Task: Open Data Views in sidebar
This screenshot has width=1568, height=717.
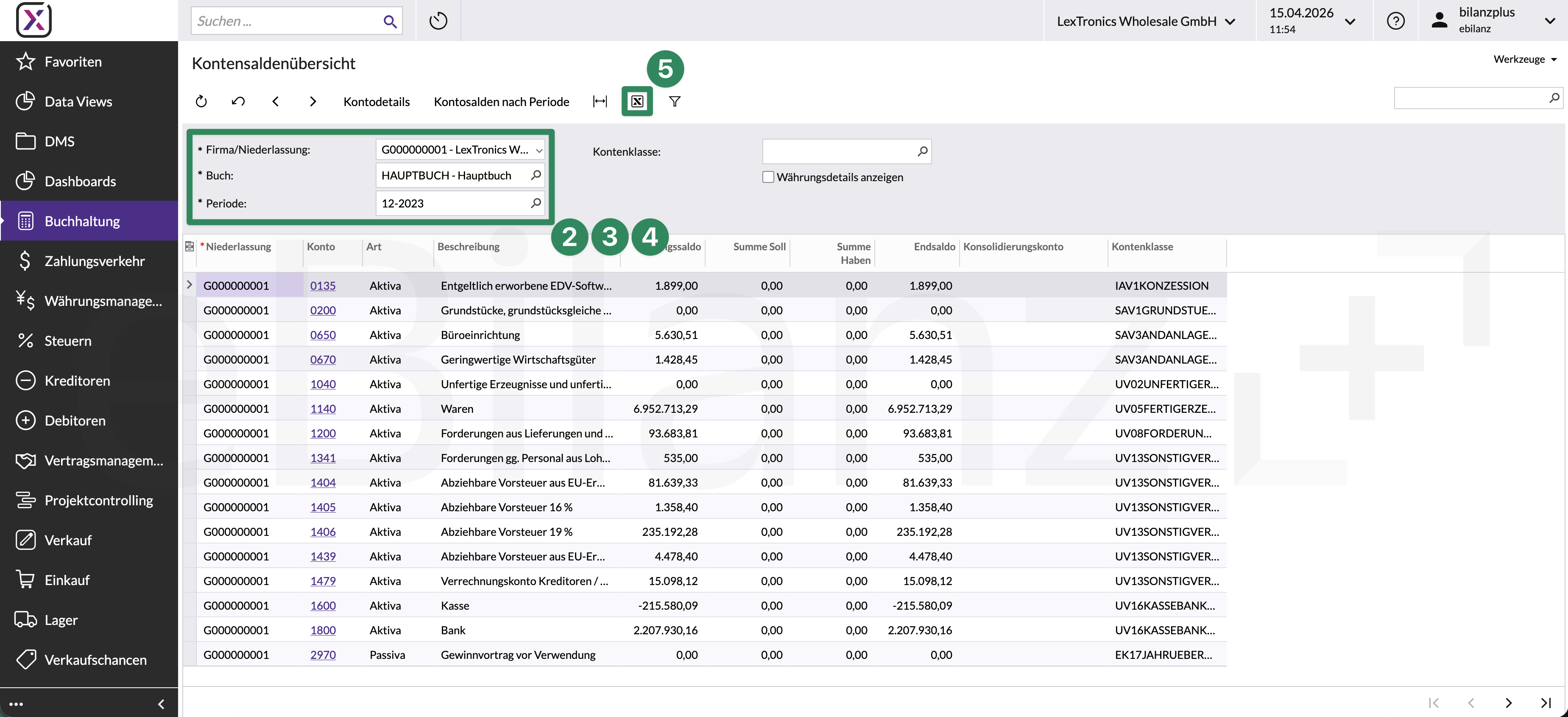Action: coord(78,101)
